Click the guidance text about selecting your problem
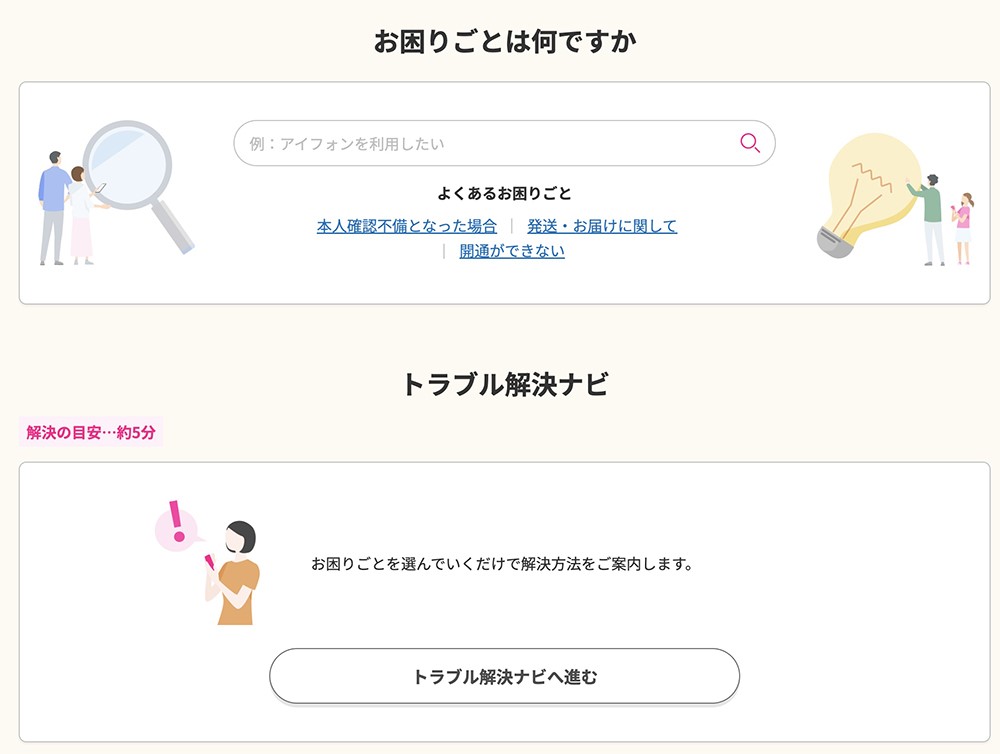 pyautogui.click(x=504, y=562)
